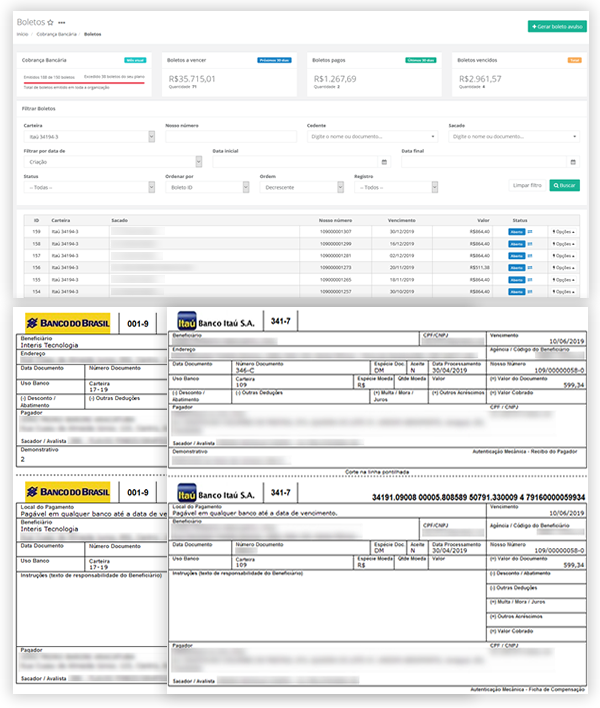Click the Nosso número input field
600x708 pixels.
click(229, 136)
